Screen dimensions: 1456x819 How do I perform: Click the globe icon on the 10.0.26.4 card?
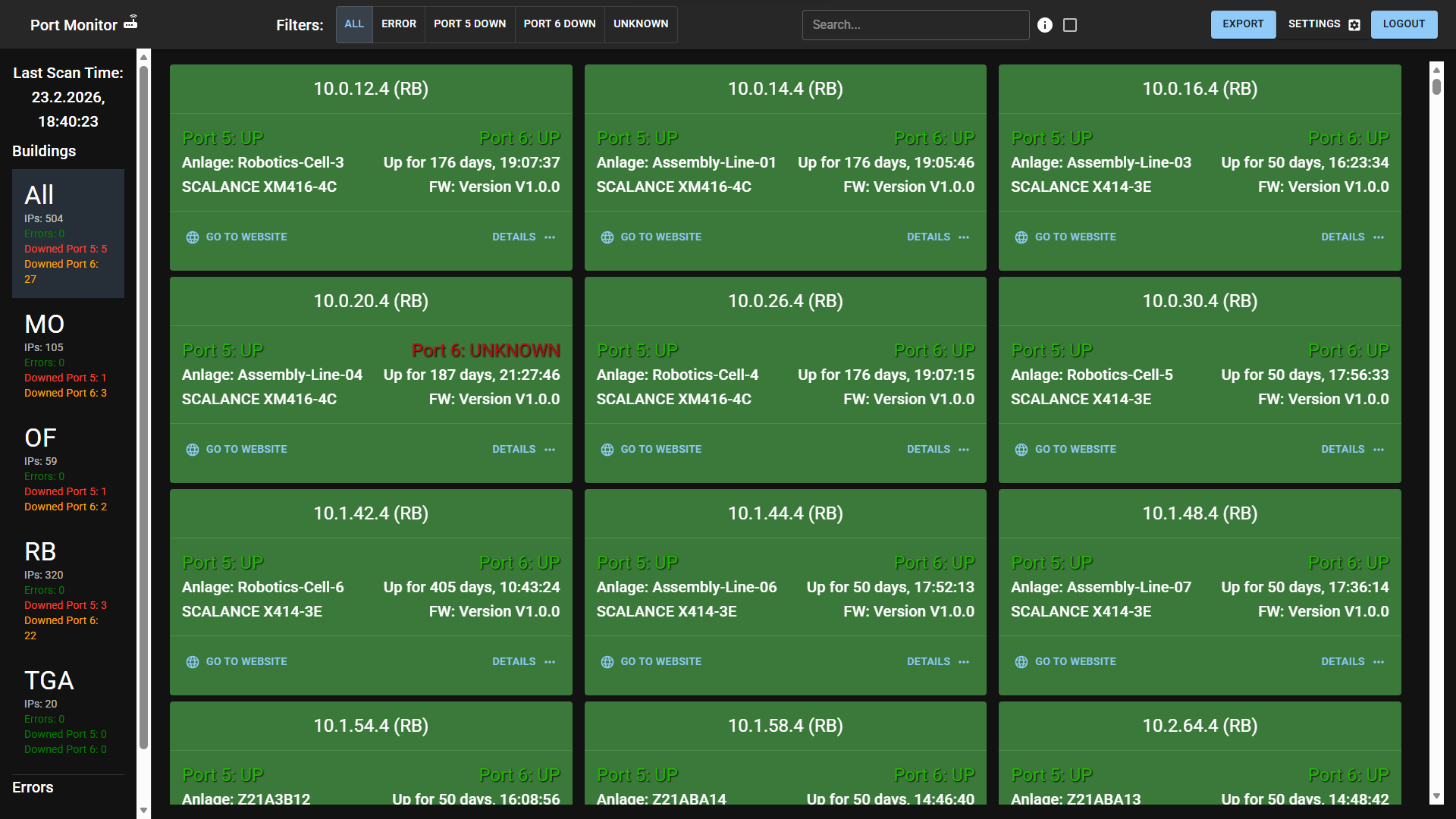pos(607,449)
